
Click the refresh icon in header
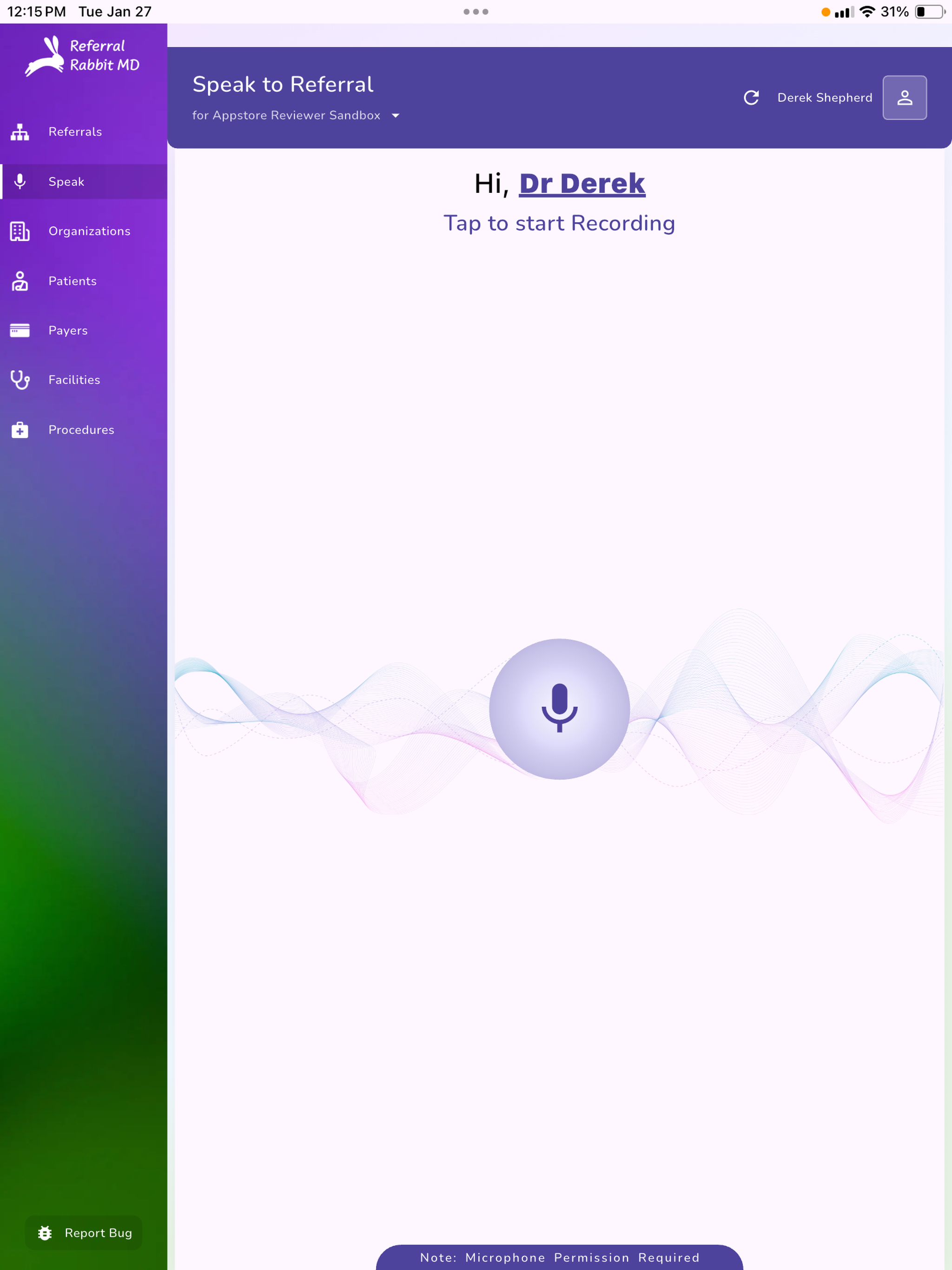pos(751,98)
